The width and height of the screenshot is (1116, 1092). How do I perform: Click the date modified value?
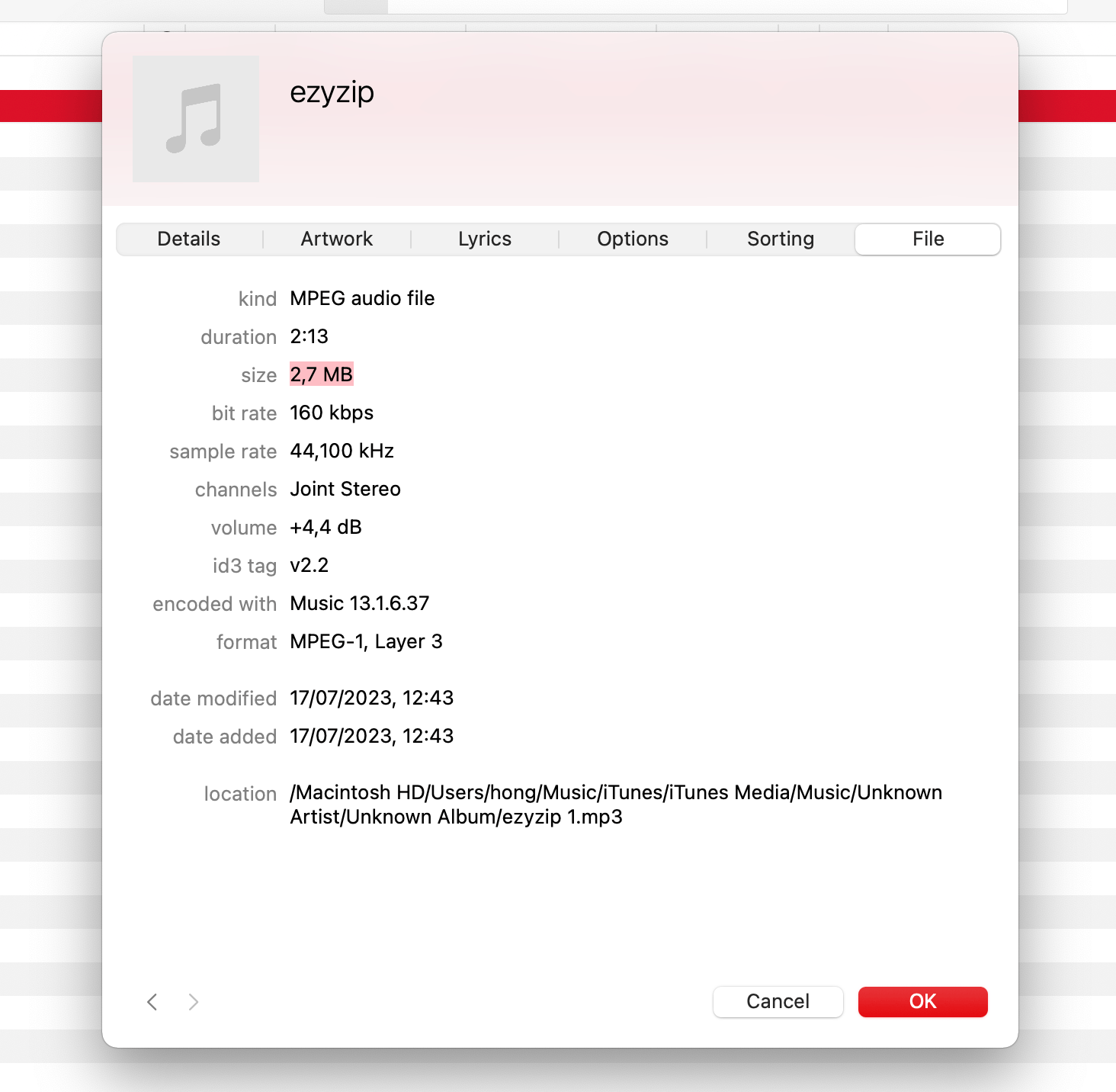(x=371, y=698)
